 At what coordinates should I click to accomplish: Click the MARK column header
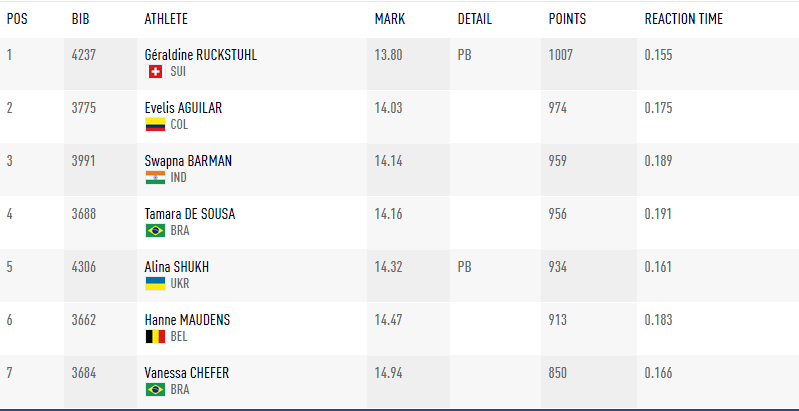pyautogui.click(x=390, y=19)
